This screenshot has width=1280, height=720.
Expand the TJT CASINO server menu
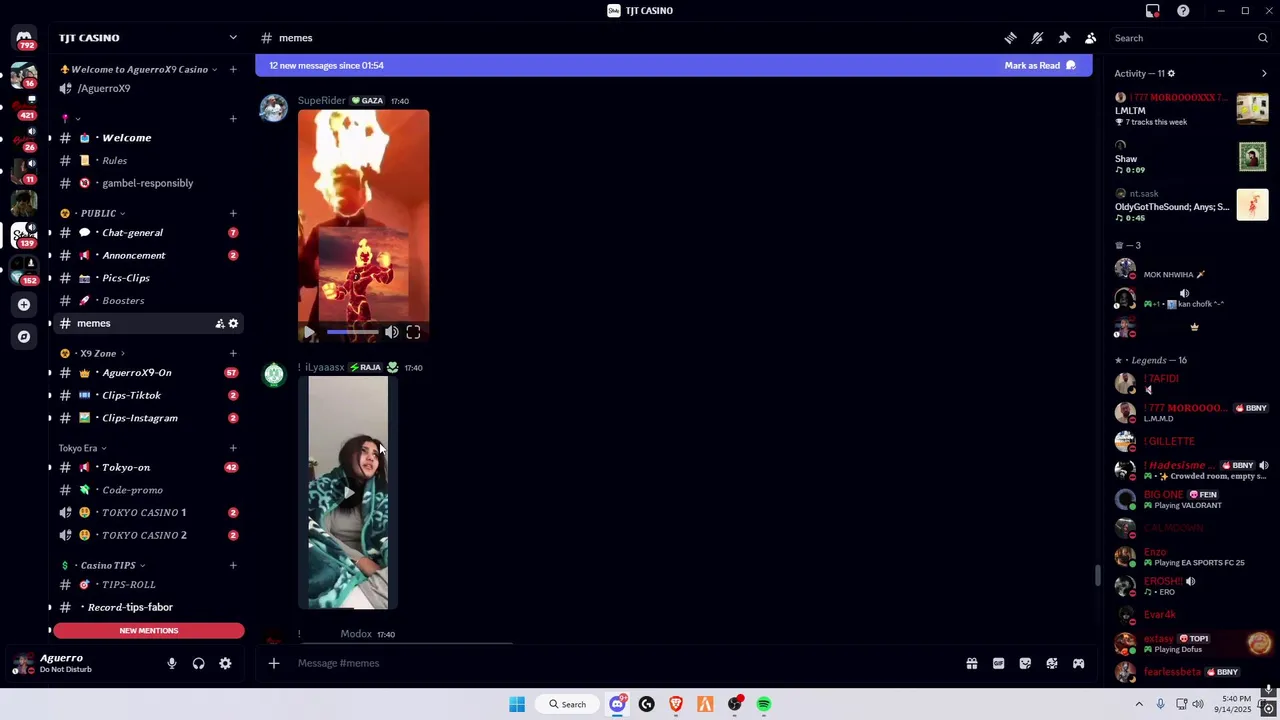(148, 38)
